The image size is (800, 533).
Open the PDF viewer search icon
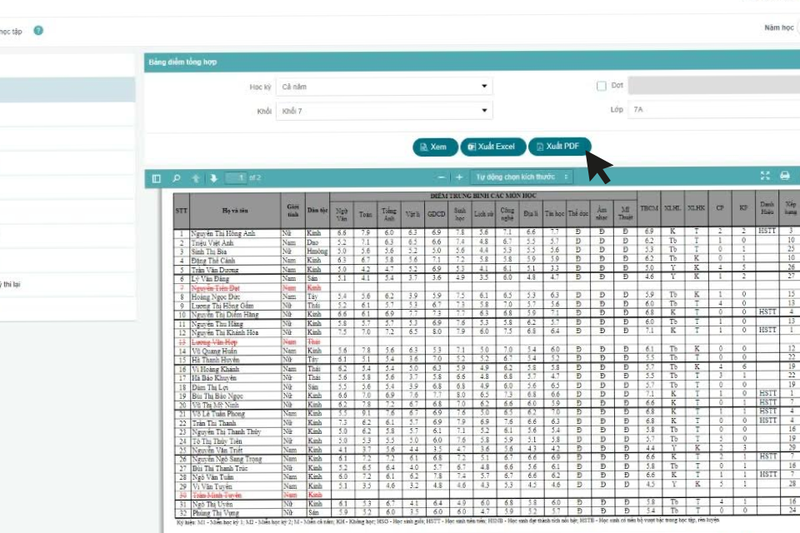tap(177, 179)
